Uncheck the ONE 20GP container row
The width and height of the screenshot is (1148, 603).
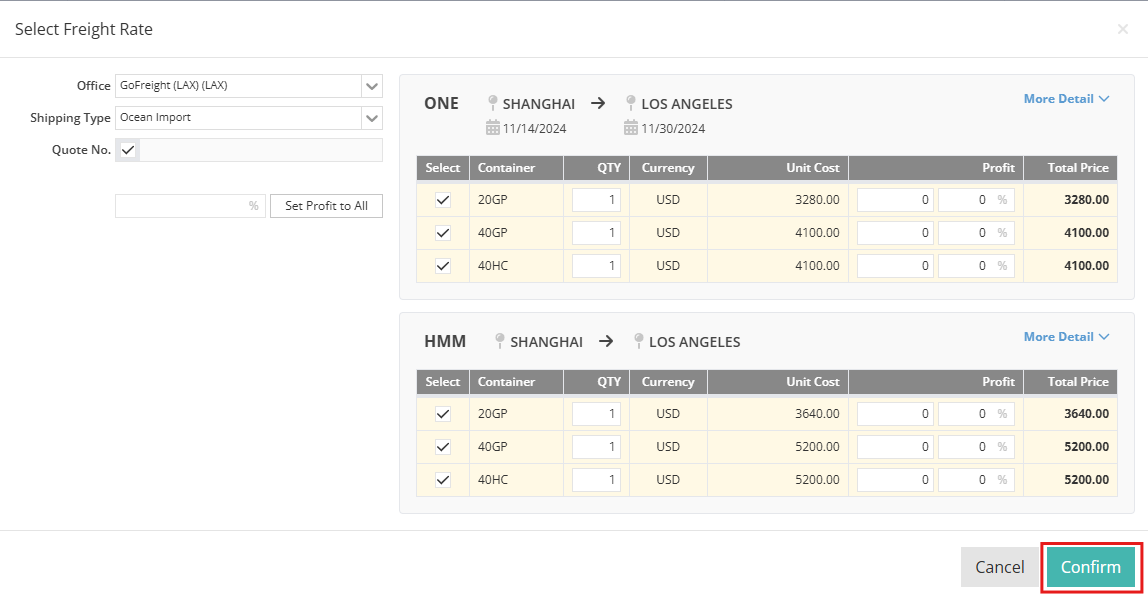pos(443,200)
